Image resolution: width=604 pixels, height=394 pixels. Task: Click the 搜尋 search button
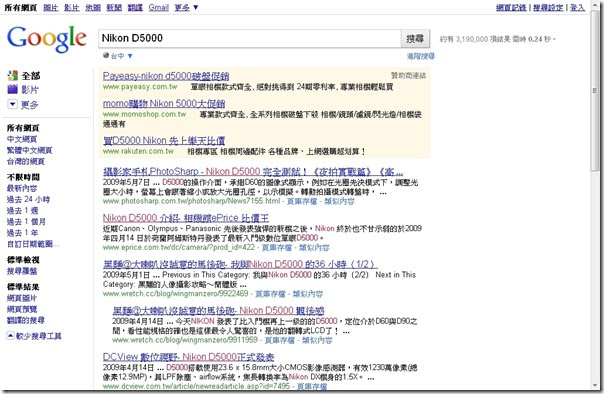click(x=415, y=38)
